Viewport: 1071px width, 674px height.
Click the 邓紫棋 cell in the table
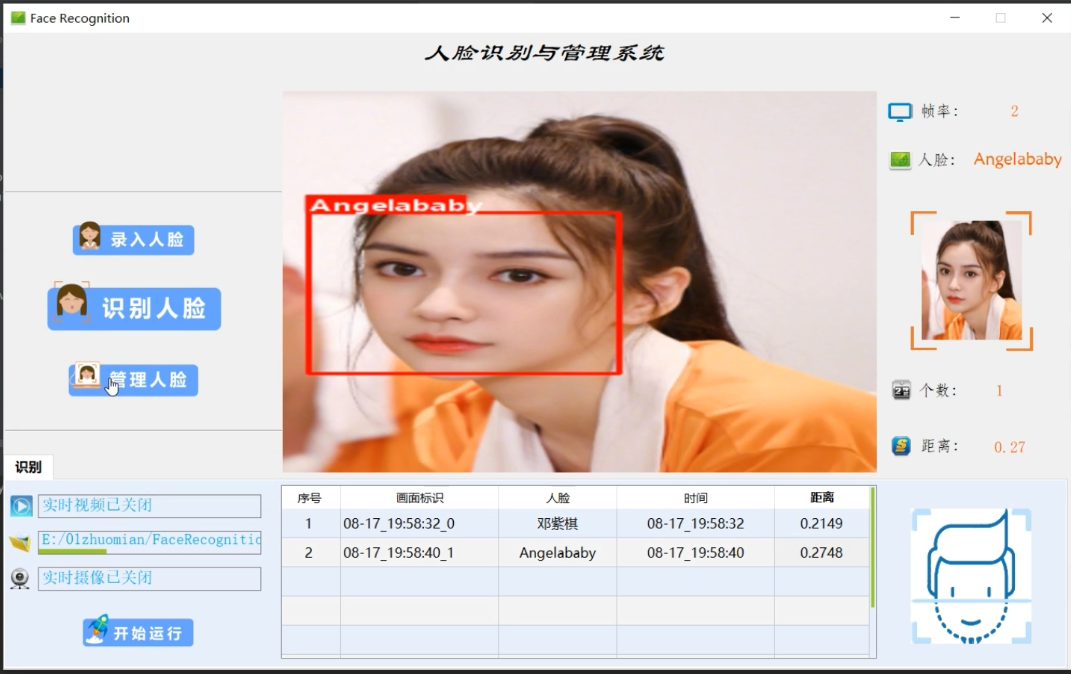(x=557, y=524)
